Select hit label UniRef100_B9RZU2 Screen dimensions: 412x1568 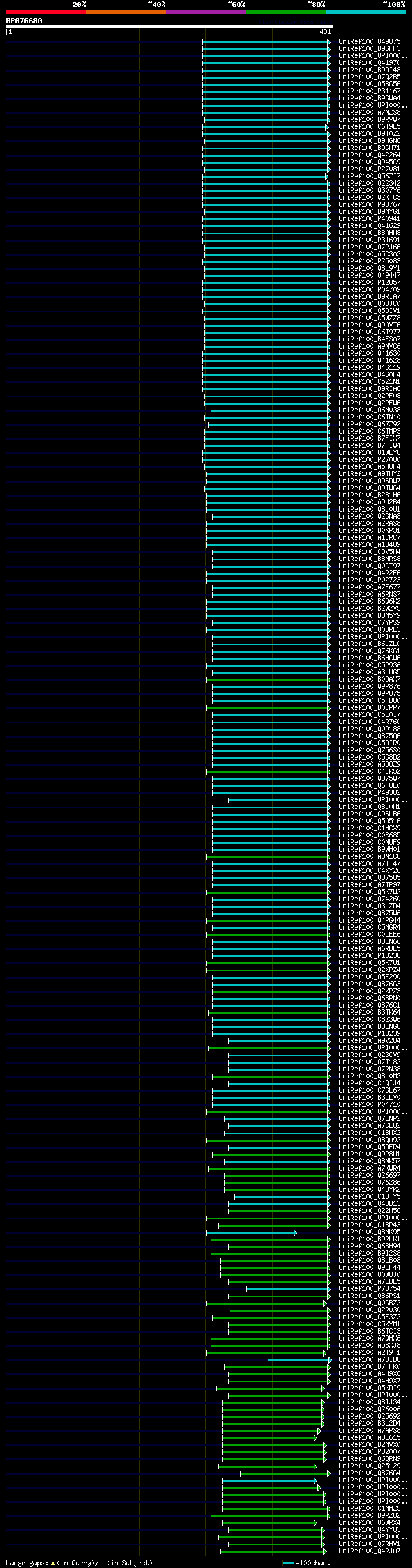[370, 1515]
